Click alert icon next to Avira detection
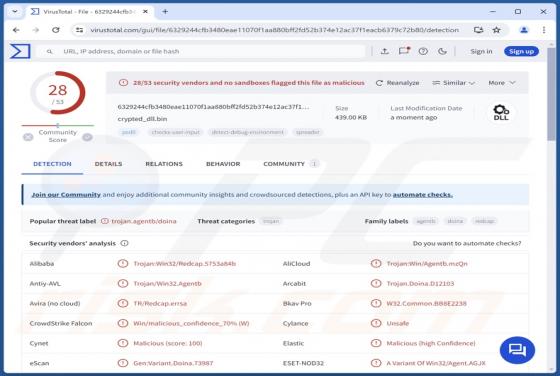This screenshot has height=376, width=560. coord(123,304)
